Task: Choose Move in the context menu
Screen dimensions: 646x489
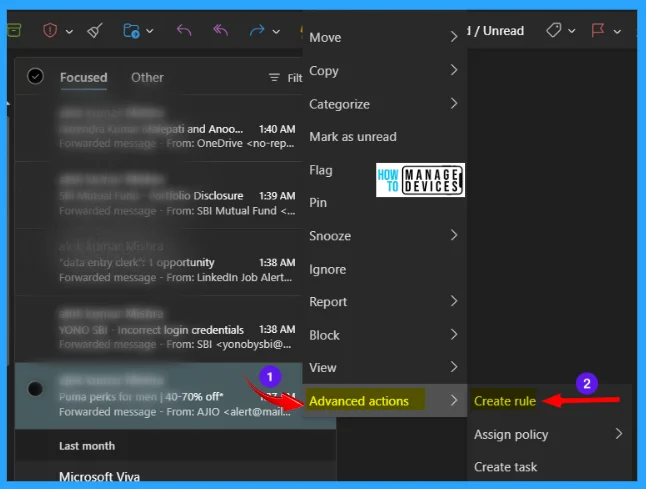Action: coord(385,37)
